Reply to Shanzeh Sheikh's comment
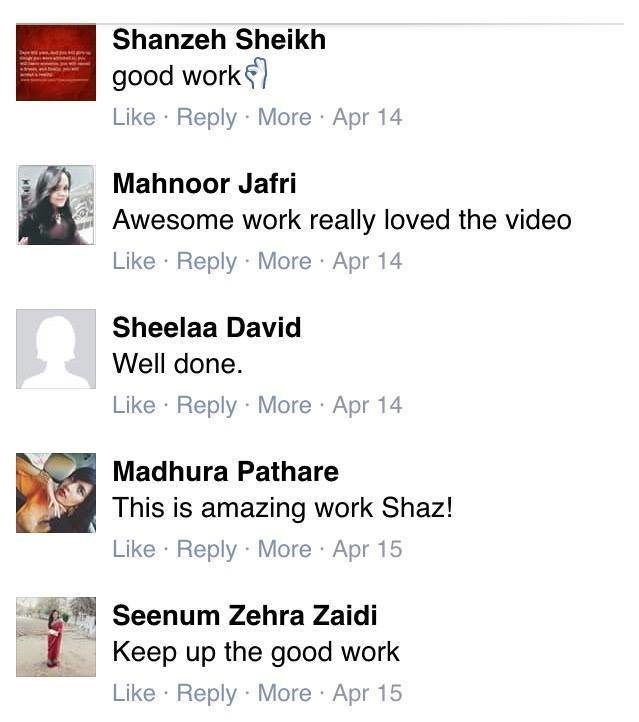639x722 pixels. [x=206, y=117]
